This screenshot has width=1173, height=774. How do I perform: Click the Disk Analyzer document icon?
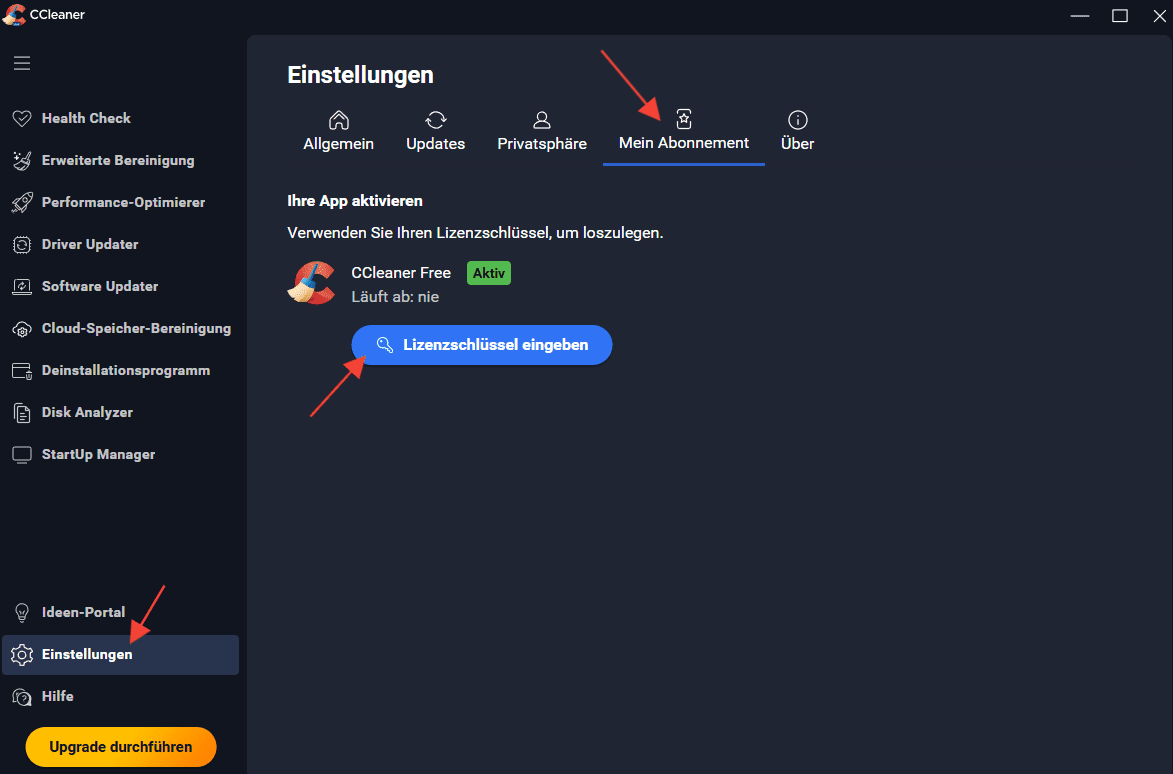click(22, 413)
